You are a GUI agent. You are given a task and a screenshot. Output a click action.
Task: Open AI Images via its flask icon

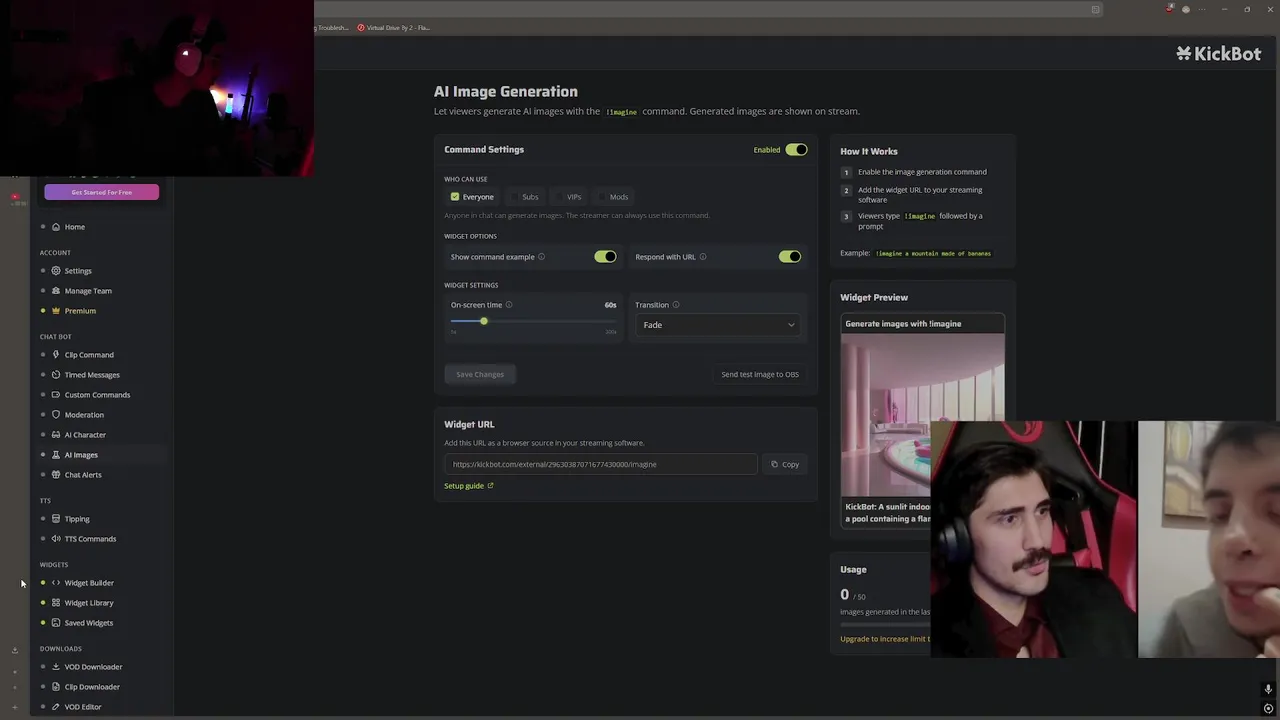56,455
